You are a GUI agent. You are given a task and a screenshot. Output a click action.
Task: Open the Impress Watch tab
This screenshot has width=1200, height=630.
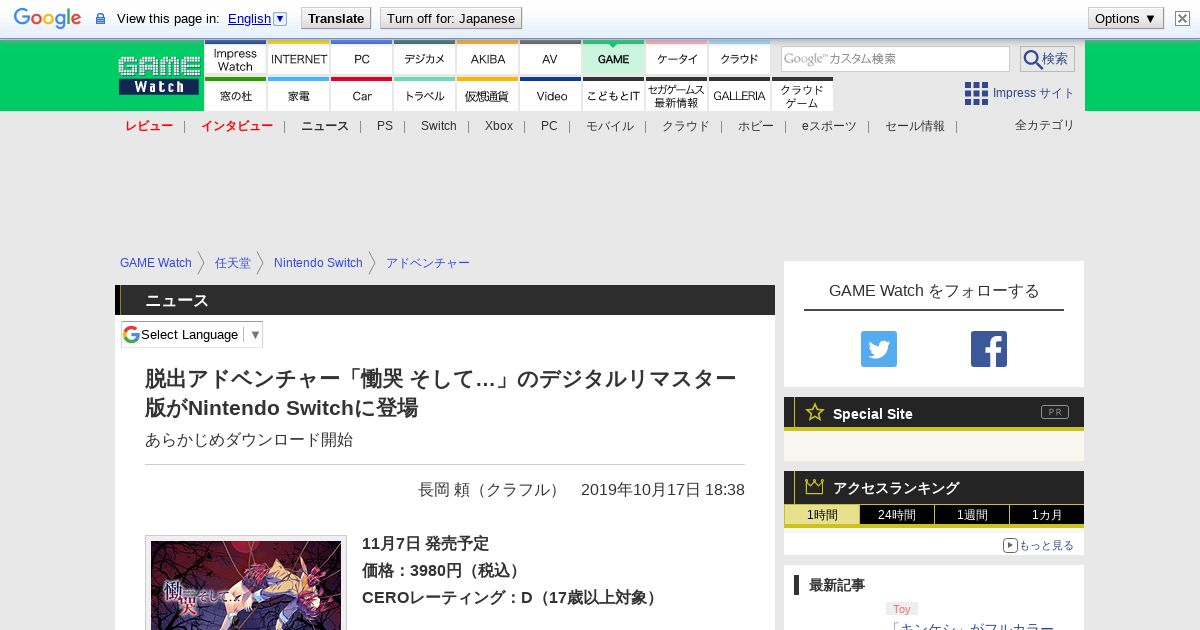235,59
